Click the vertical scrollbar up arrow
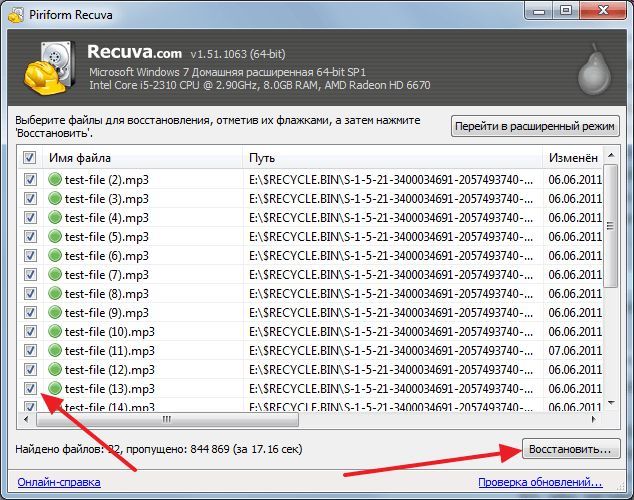 [611, 155]
